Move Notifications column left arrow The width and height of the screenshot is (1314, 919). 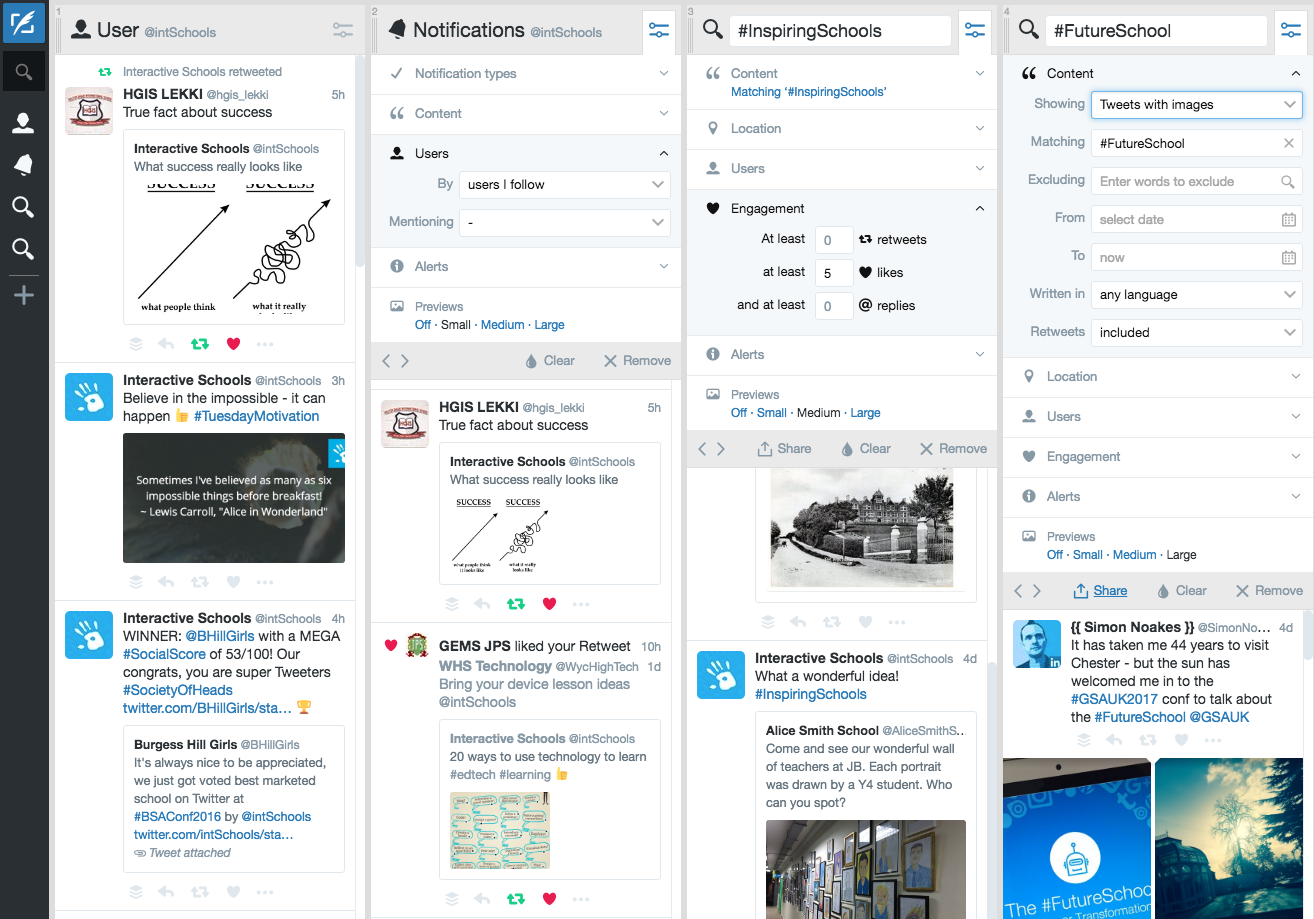[x=386, y=361]
